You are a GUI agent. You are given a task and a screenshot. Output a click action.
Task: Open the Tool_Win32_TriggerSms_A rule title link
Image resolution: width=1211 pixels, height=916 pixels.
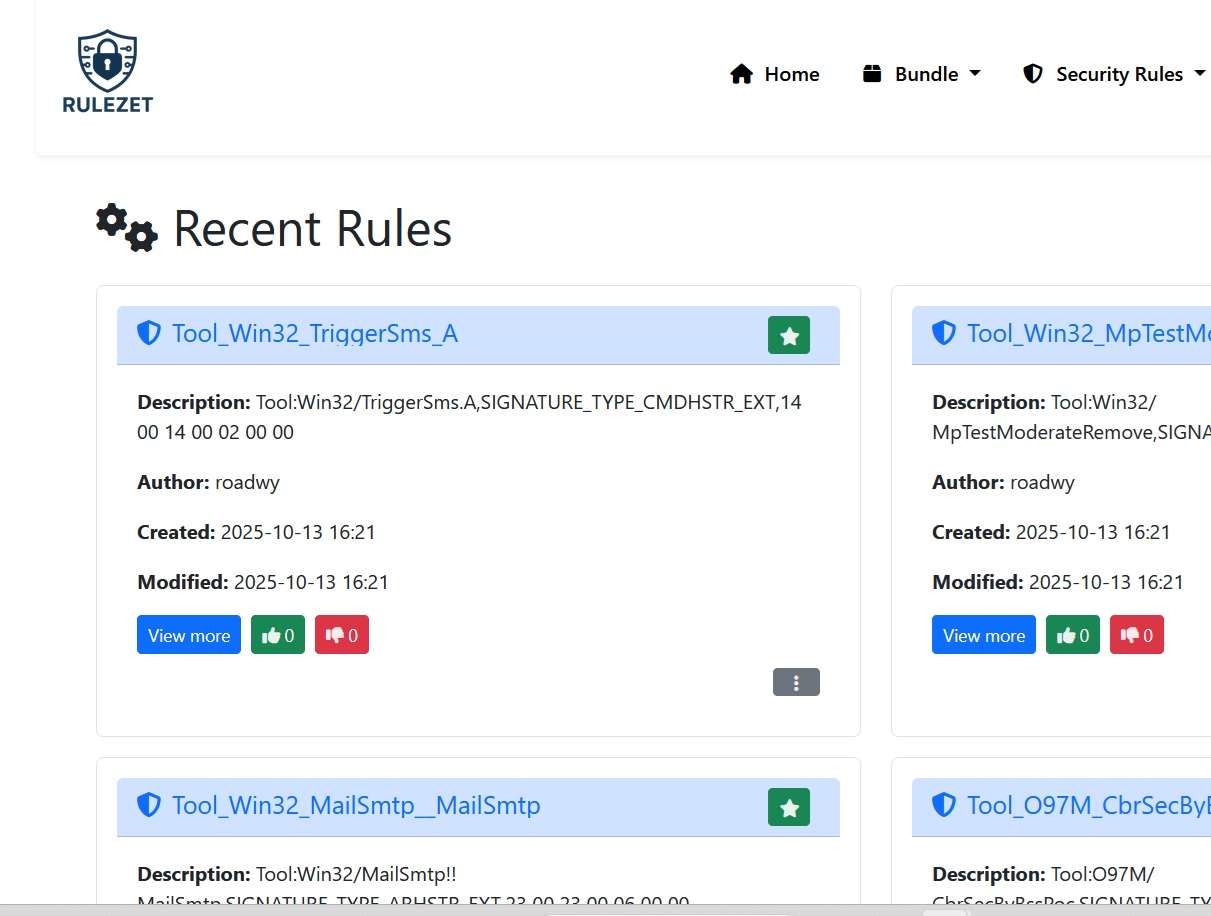click(x=315, y=334)
